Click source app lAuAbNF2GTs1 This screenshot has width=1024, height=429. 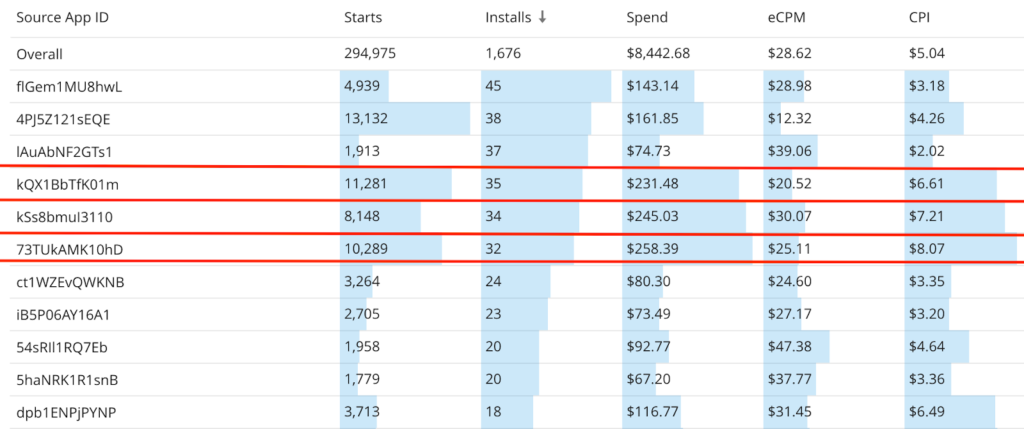coord(63,151)
